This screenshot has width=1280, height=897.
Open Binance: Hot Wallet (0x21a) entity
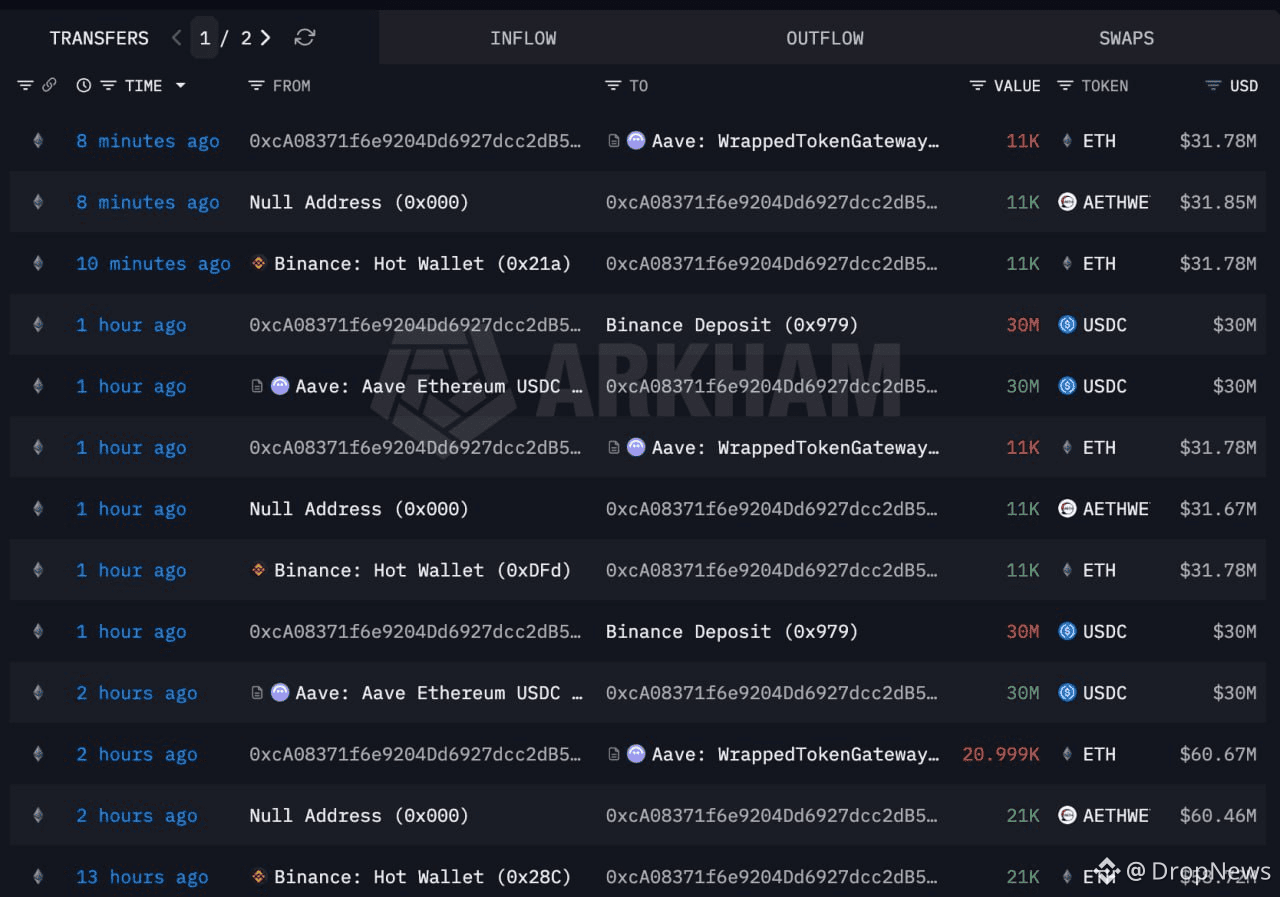pos(423,264)
